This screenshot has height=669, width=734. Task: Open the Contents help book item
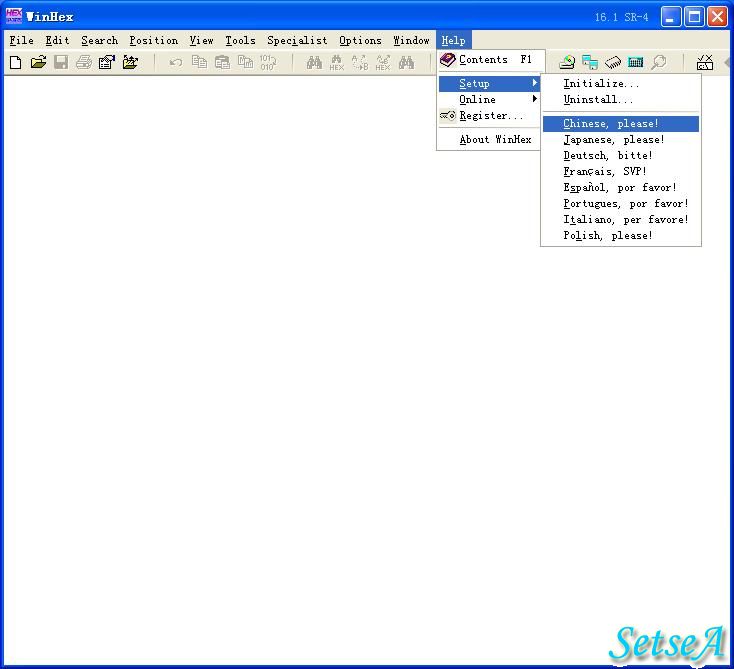[490, 60]
